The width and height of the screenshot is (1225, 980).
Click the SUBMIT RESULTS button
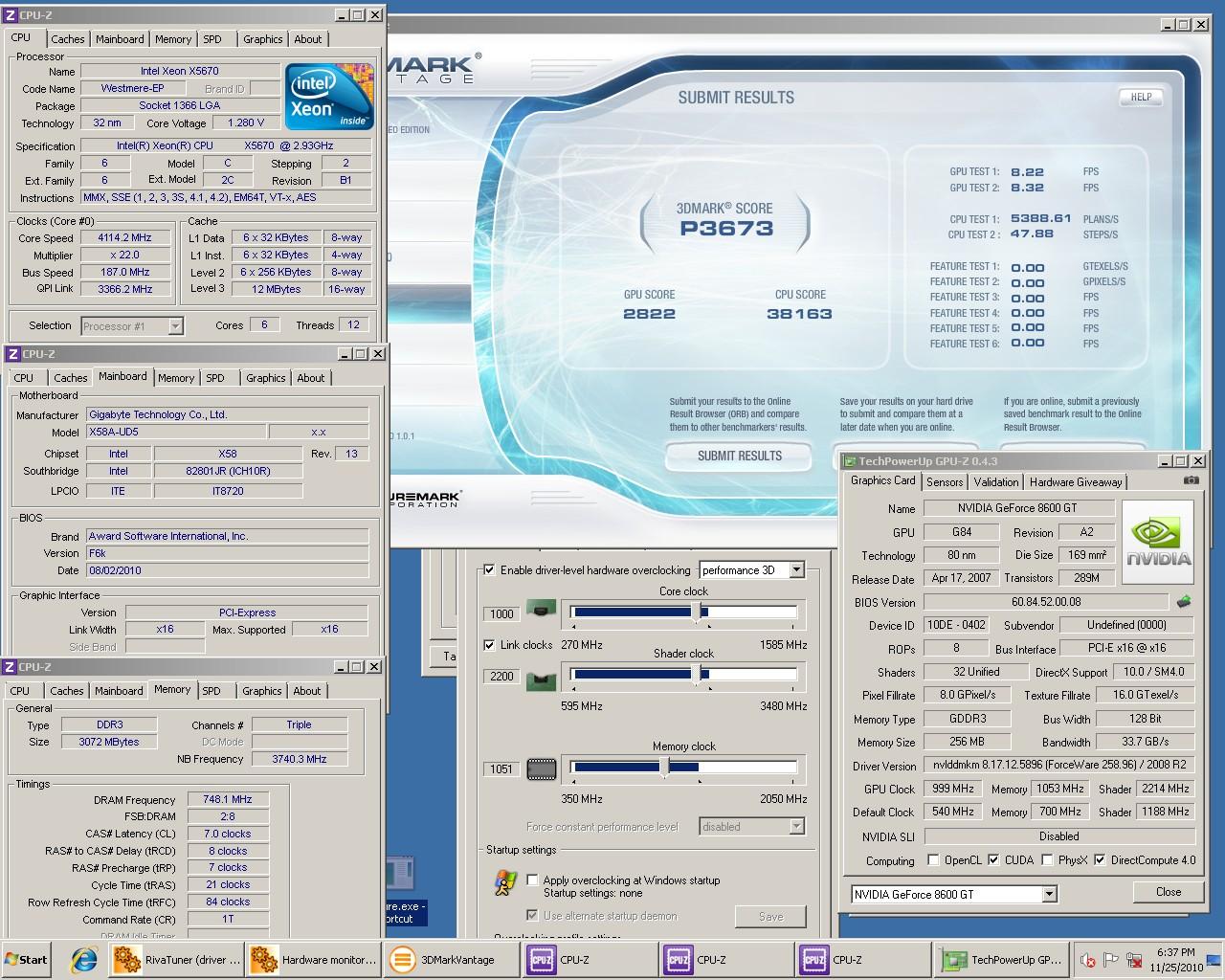click(x=739, y=456)
